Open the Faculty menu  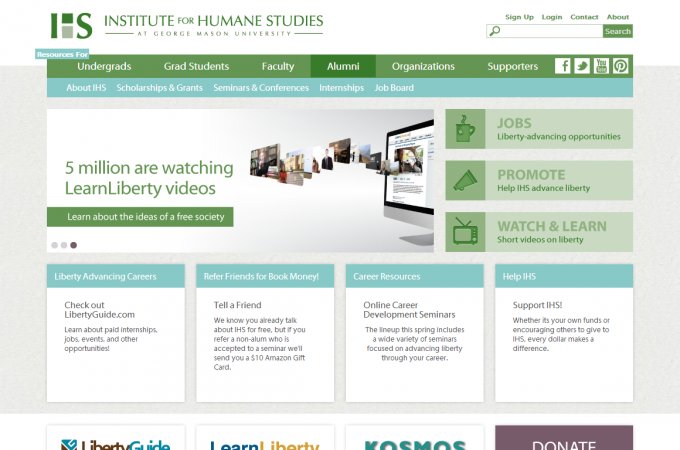pos(278,66)
